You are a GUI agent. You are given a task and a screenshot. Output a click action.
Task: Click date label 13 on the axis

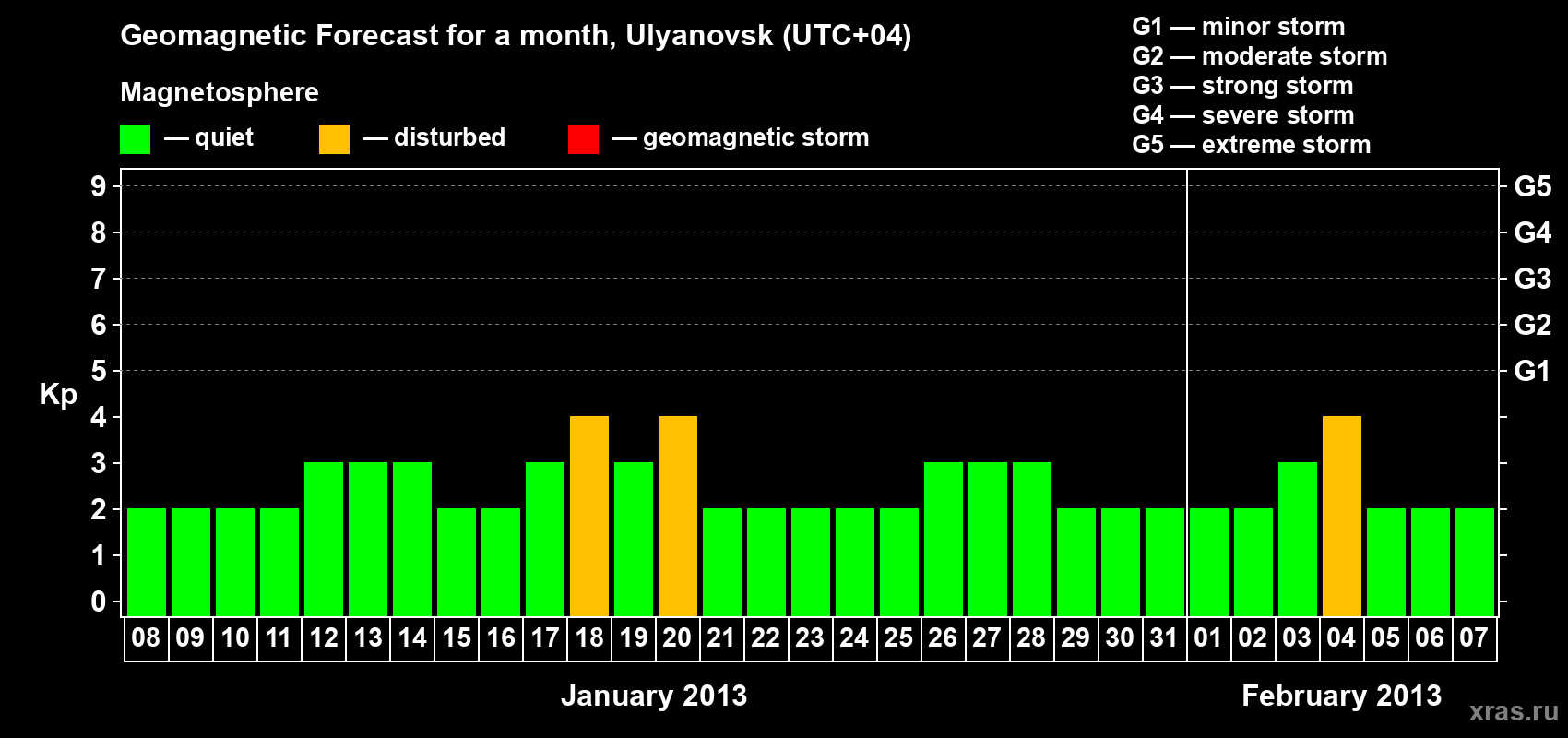[367, 638]
